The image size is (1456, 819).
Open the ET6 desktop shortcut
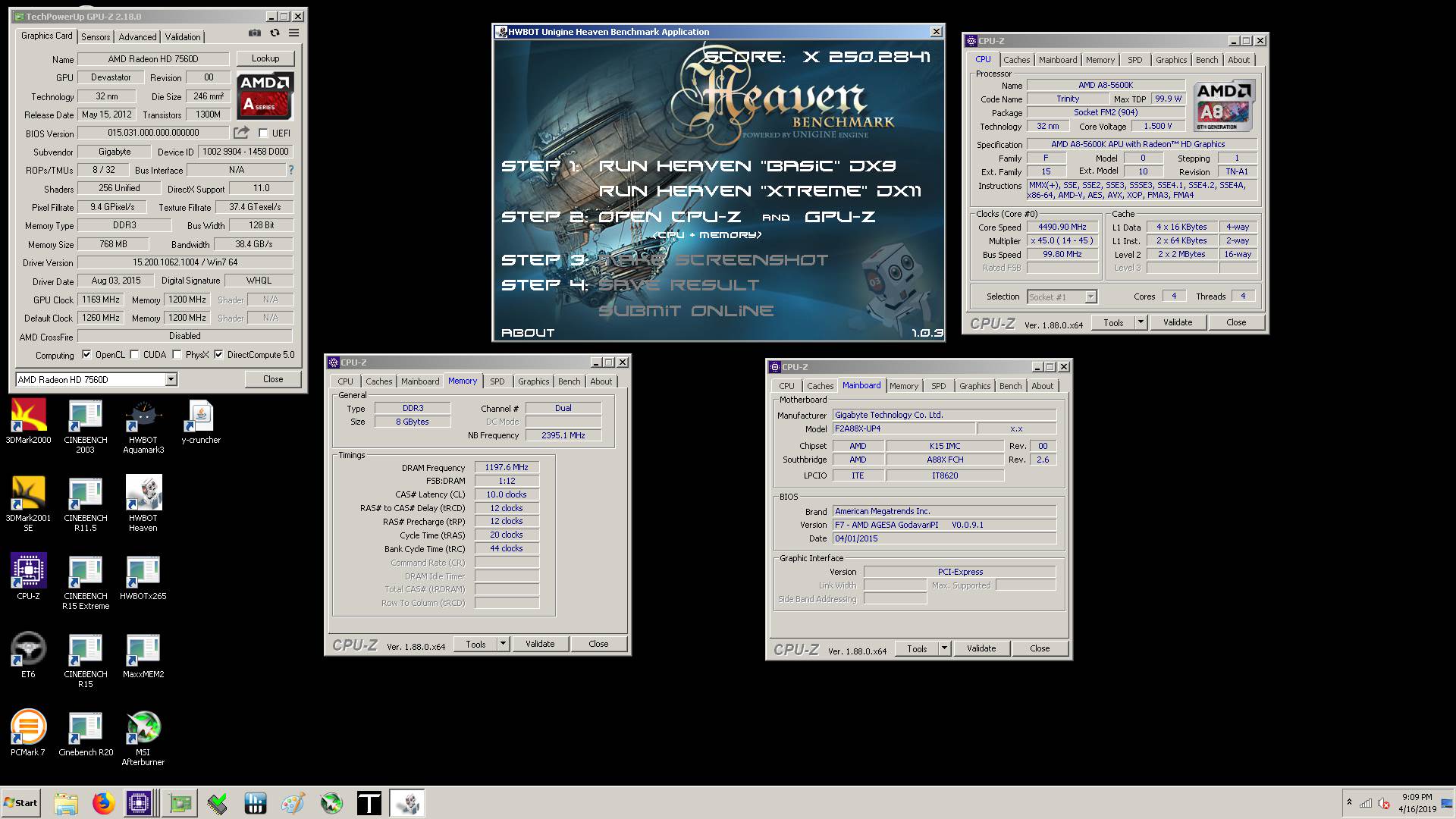[28, 655]
